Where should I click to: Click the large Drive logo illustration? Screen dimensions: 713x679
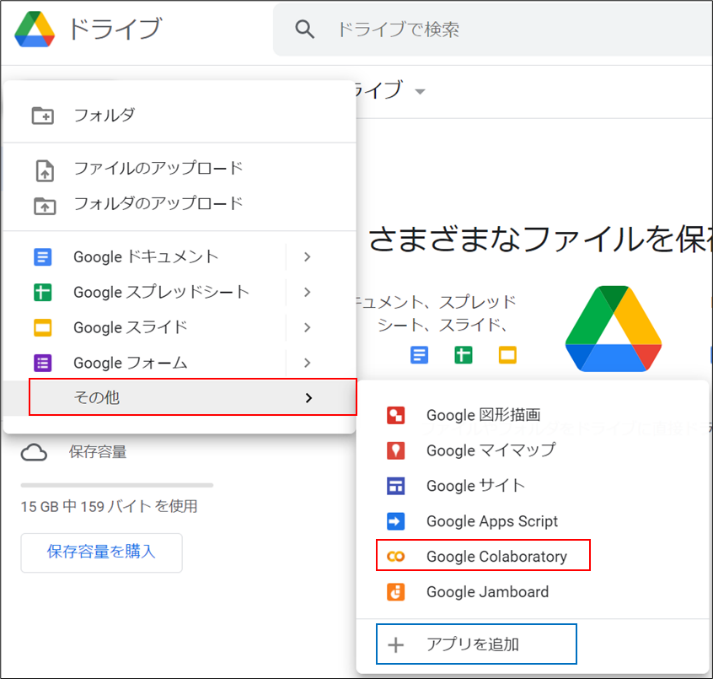click(x=613, y=328)
